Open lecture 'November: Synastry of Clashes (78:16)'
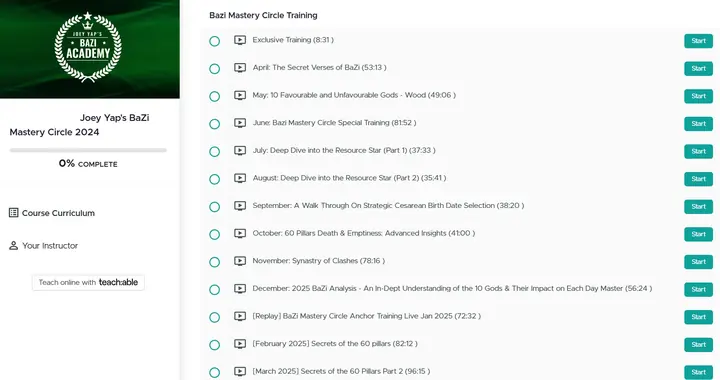Image resolution: width=720 pixels, height=380 pixels. click(x=319, y=261)
